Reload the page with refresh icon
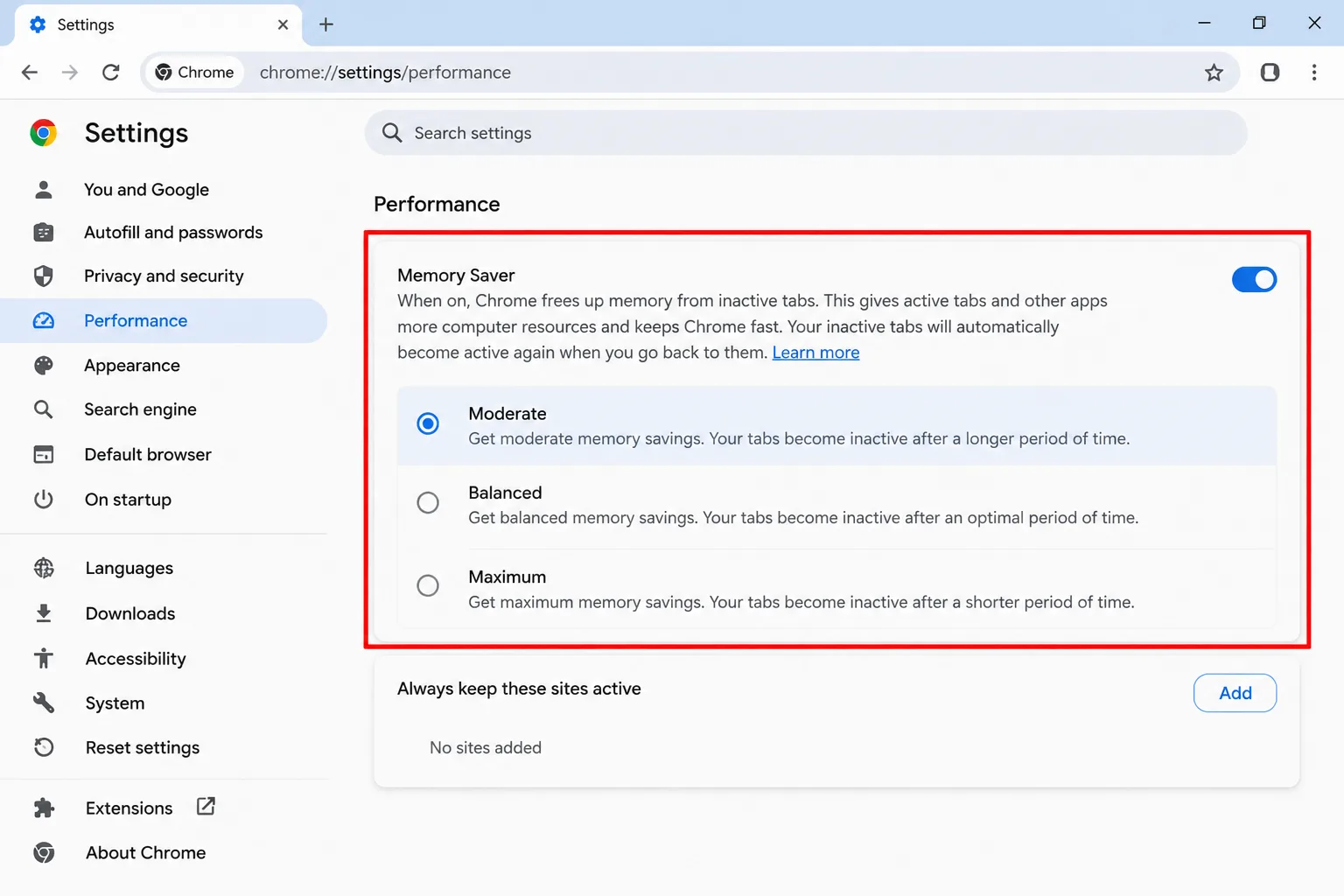1344x896 pixels. (x=111, y=73)
